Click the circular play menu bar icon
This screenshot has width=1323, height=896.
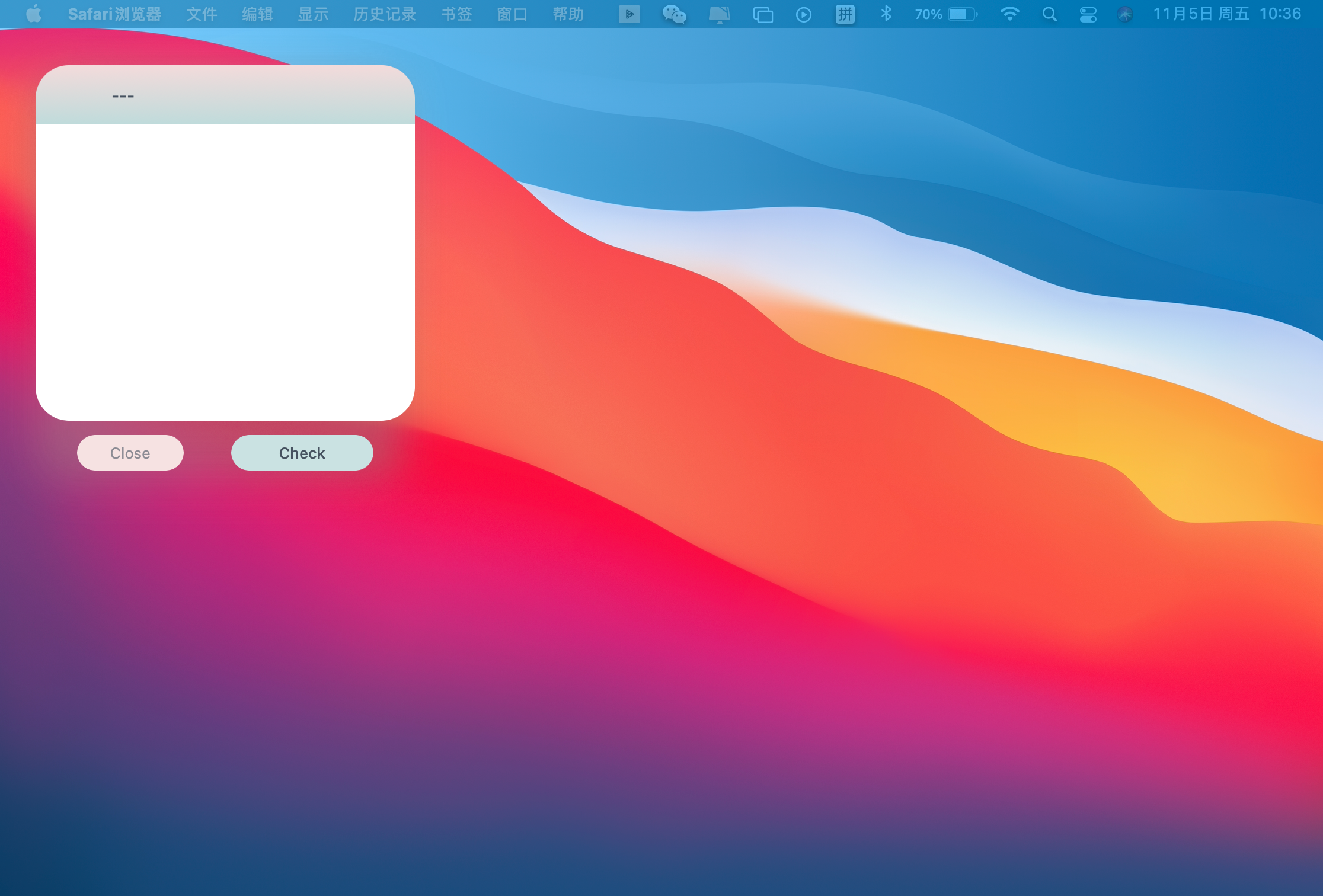(804, 14)
